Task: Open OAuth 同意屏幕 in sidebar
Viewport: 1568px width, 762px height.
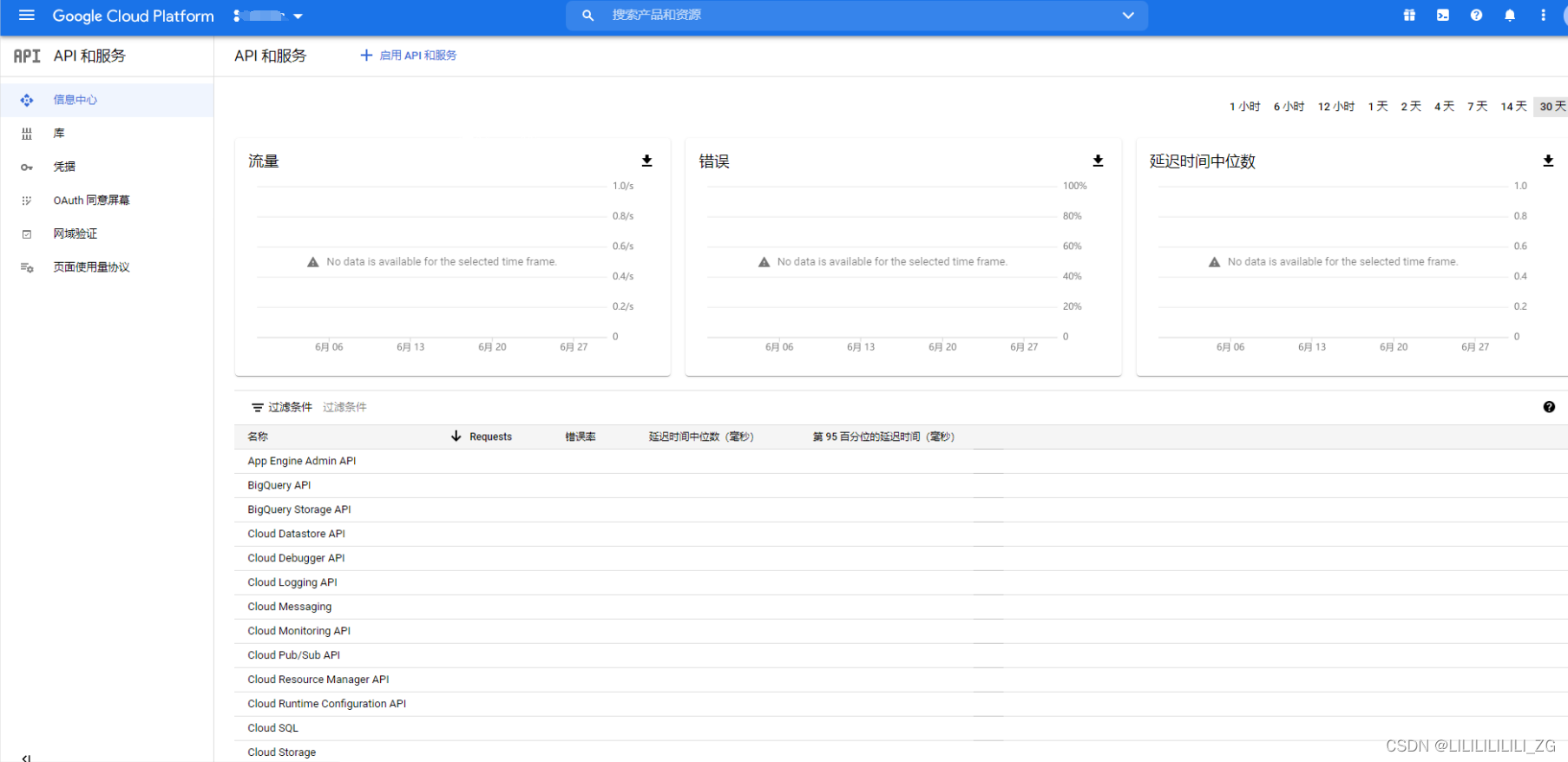Action: [x=107, y=200]
